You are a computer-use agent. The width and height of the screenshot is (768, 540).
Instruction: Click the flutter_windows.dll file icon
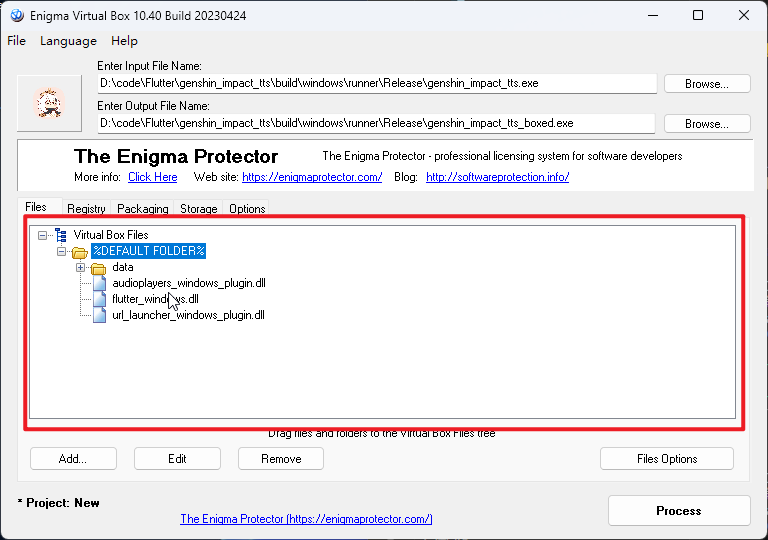pyautogui.click(x=98, y=299)
